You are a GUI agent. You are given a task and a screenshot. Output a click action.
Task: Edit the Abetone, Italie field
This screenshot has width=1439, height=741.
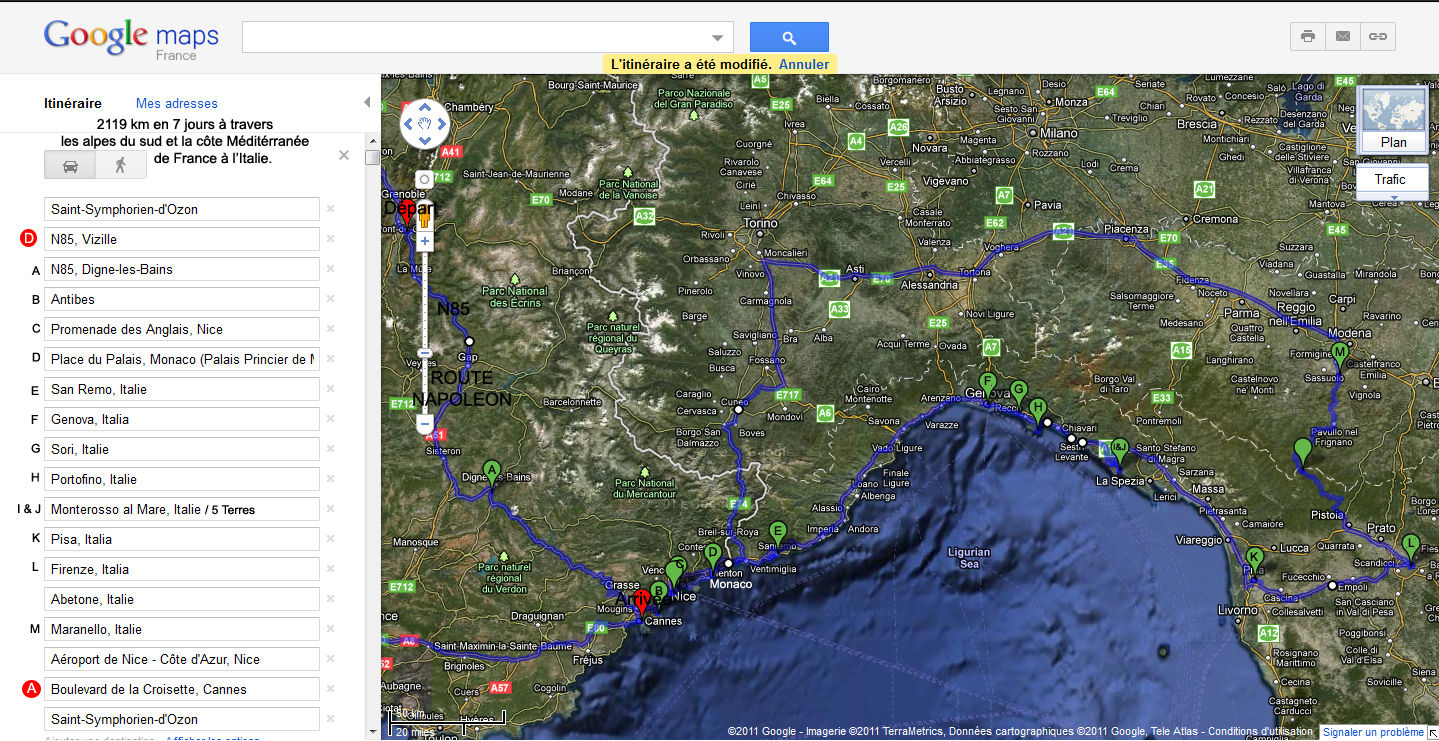pyautogui.click(x=182, y=599)
